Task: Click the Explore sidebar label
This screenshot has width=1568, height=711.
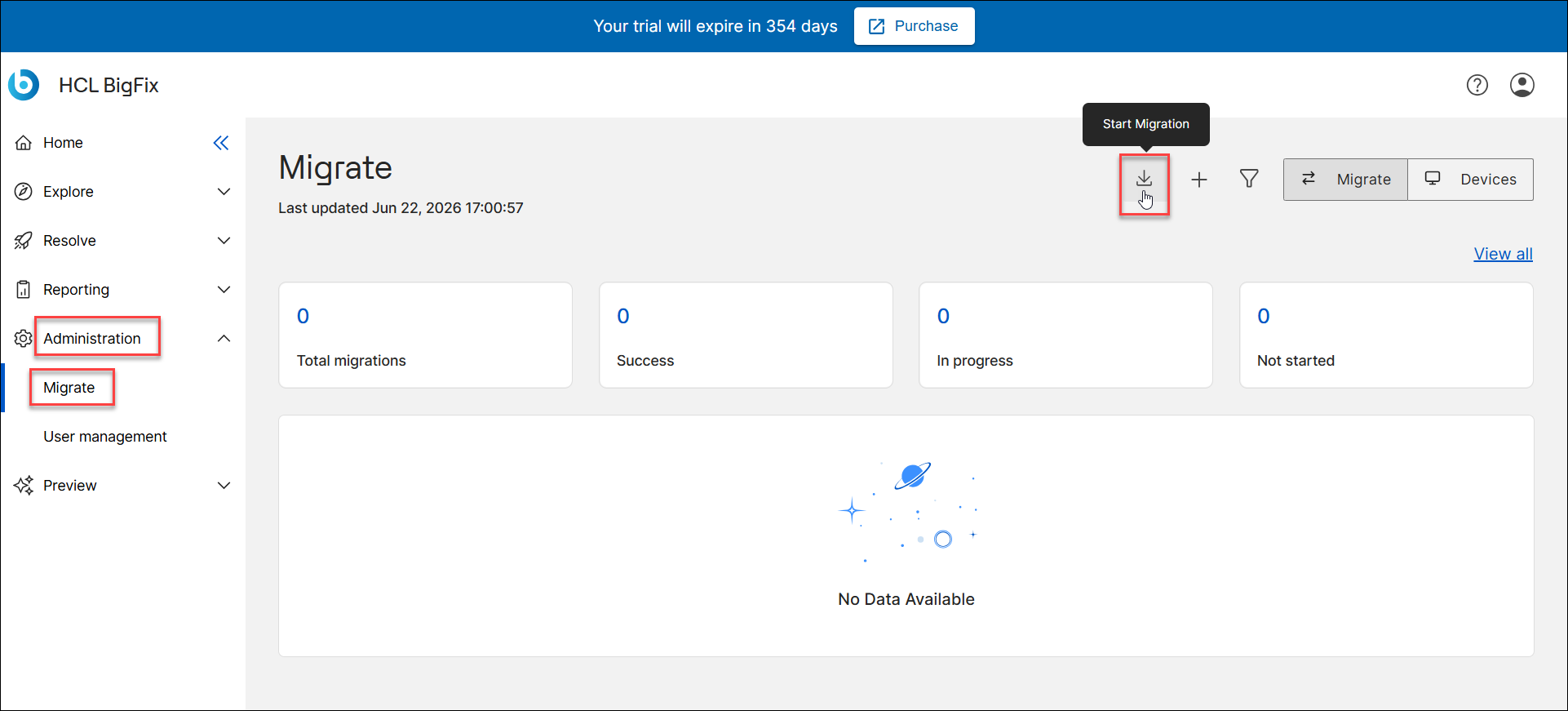Action: pos(69,192)
